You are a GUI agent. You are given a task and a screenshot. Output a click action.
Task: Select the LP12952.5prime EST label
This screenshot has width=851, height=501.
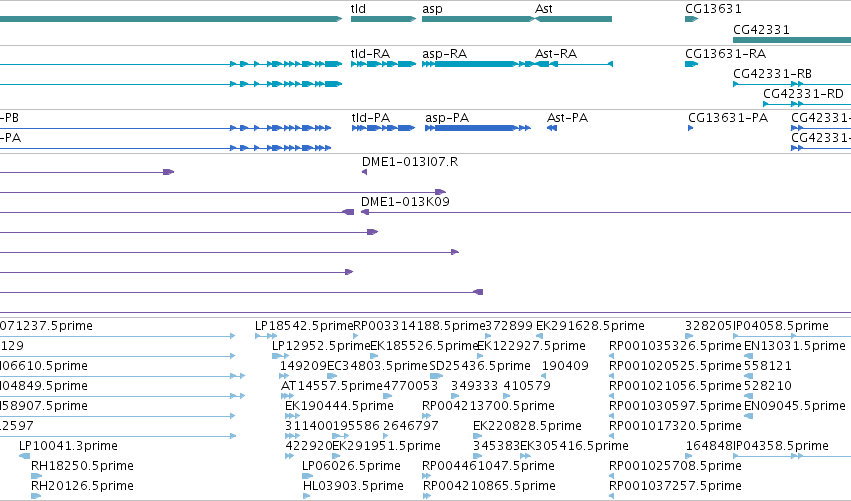tap(321, 346)
